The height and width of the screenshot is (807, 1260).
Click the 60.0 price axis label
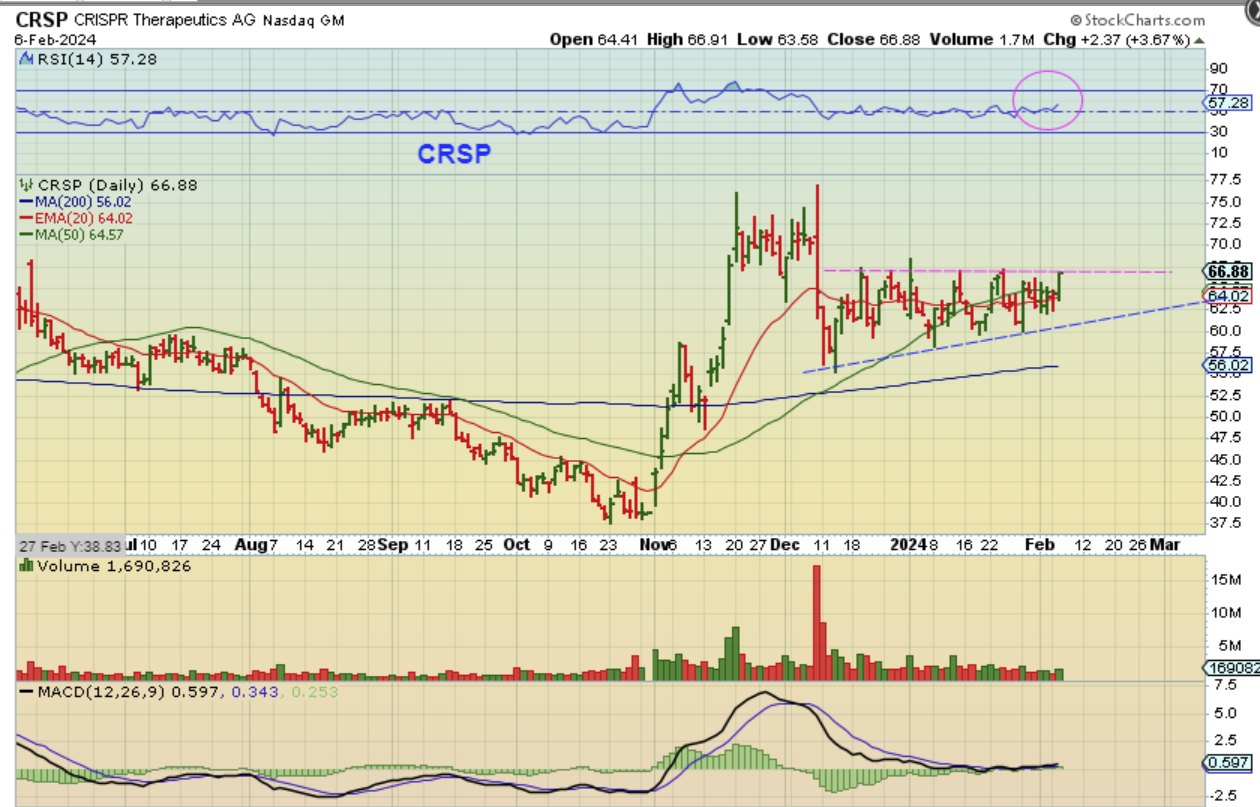pos(1224,330)
